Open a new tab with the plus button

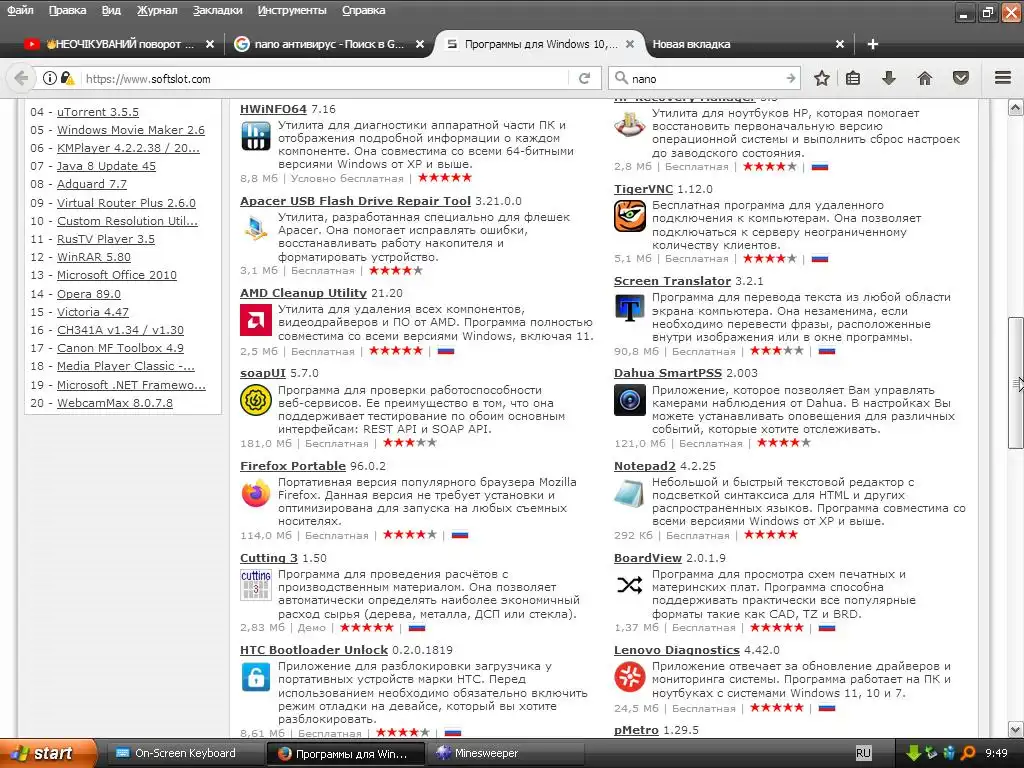[872, 44]
